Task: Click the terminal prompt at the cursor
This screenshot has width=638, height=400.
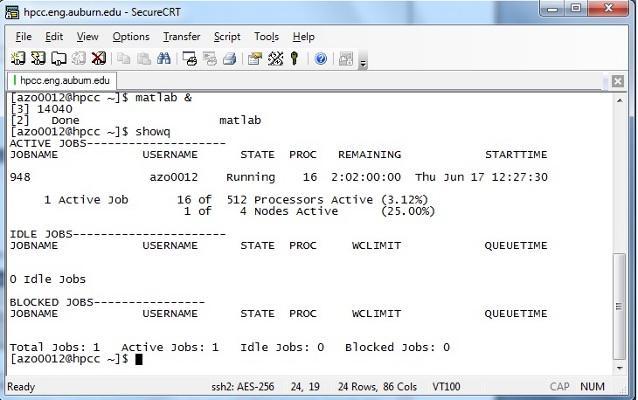Action: (140, 359)
